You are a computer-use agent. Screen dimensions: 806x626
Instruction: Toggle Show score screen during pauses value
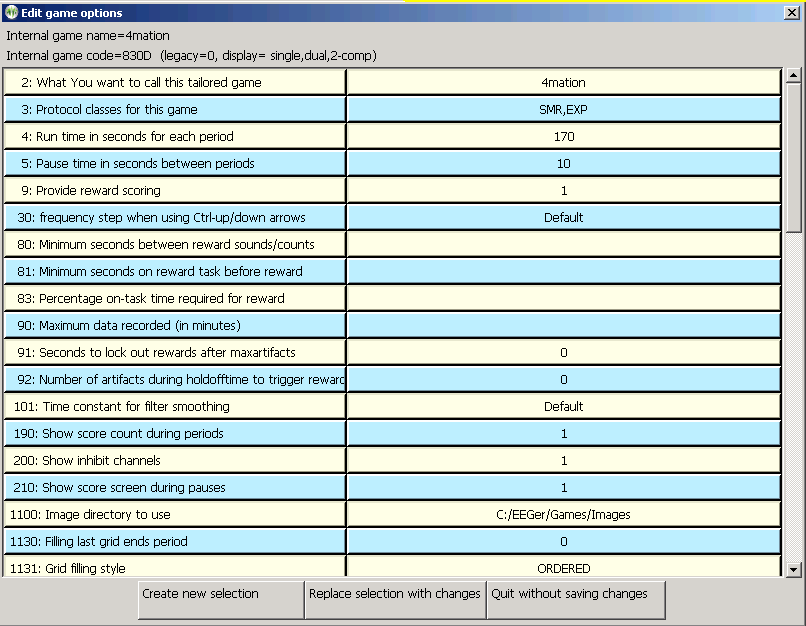click(x=563, y=488)
